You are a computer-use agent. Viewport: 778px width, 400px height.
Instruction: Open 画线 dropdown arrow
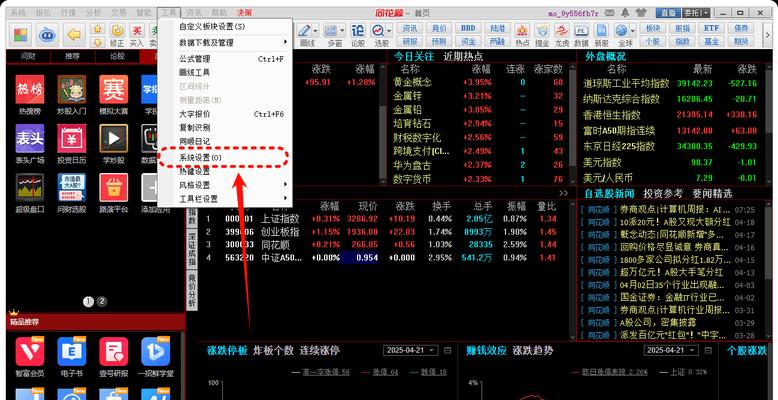click(x=316, y=31)
